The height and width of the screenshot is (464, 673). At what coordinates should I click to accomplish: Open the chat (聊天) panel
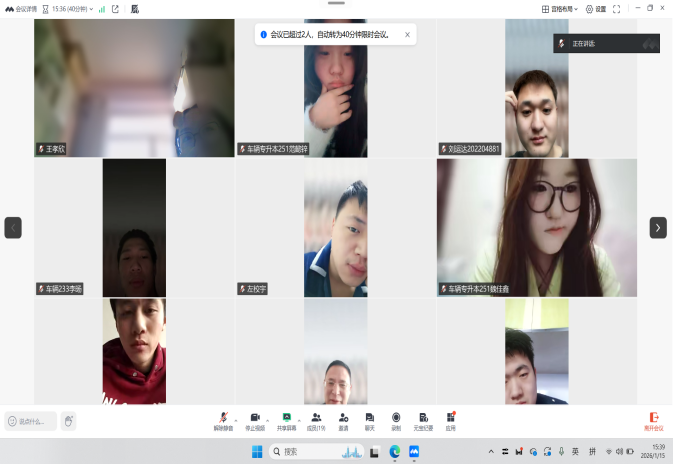369,418
